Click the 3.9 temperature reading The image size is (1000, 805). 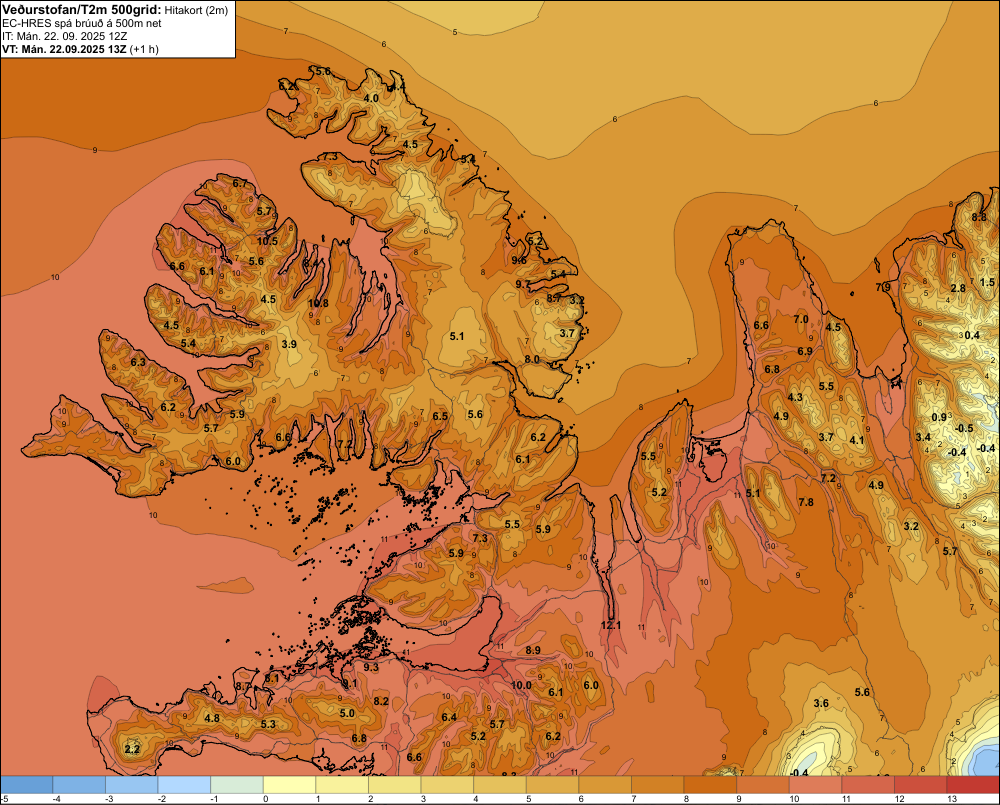point(289,344)
